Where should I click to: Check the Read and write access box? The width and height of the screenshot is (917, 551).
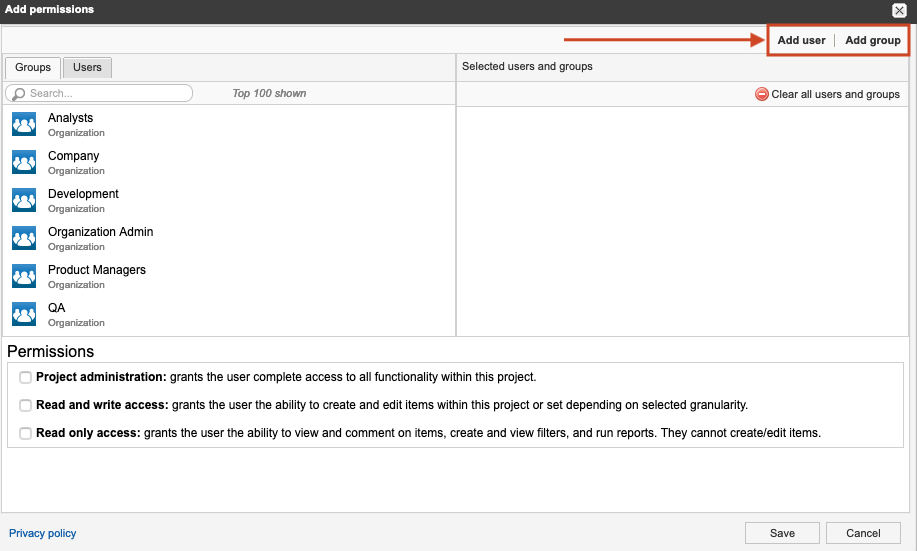26,405
